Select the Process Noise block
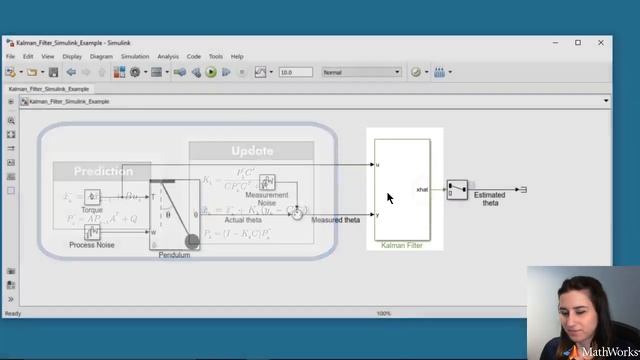This screenshot has width=640, height=360. pyautogui.click(x=92, y=232)
